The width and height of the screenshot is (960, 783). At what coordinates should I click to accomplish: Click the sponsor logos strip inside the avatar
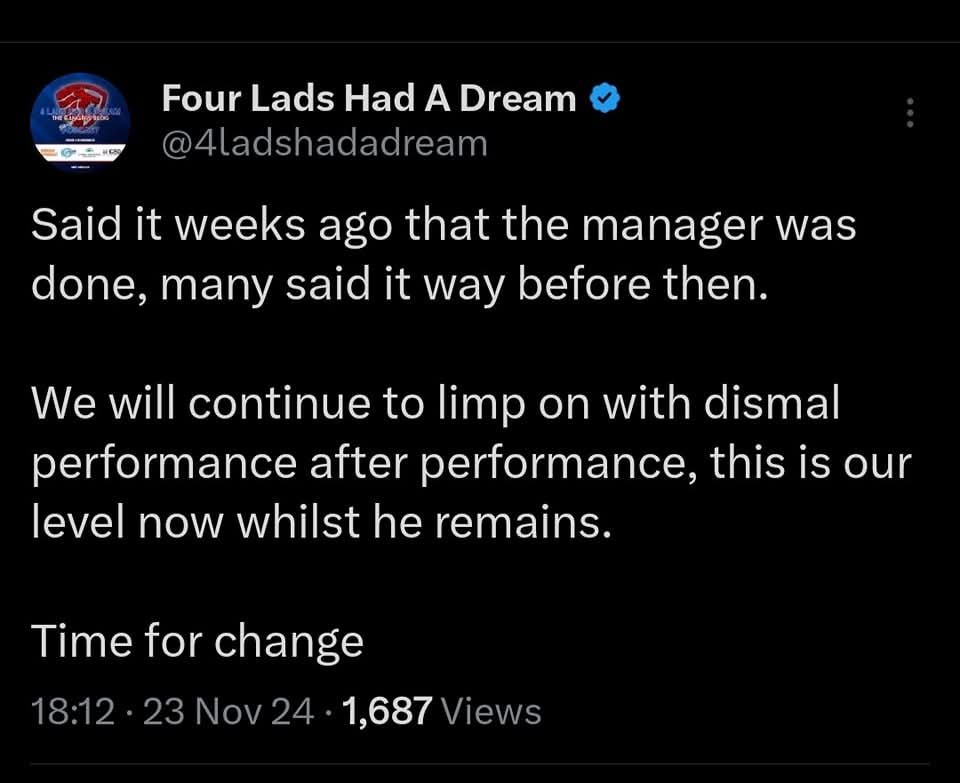pyautogui.click(x=80, y=151)
